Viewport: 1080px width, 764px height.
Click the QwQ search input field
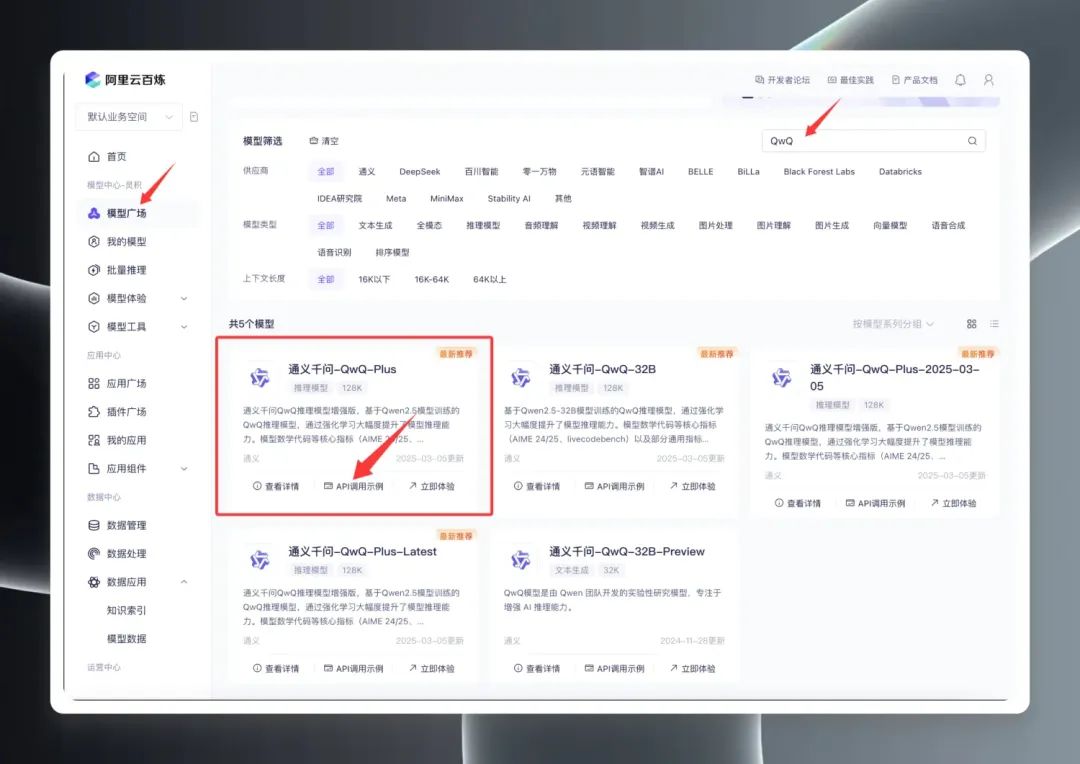tap(860, 141)
